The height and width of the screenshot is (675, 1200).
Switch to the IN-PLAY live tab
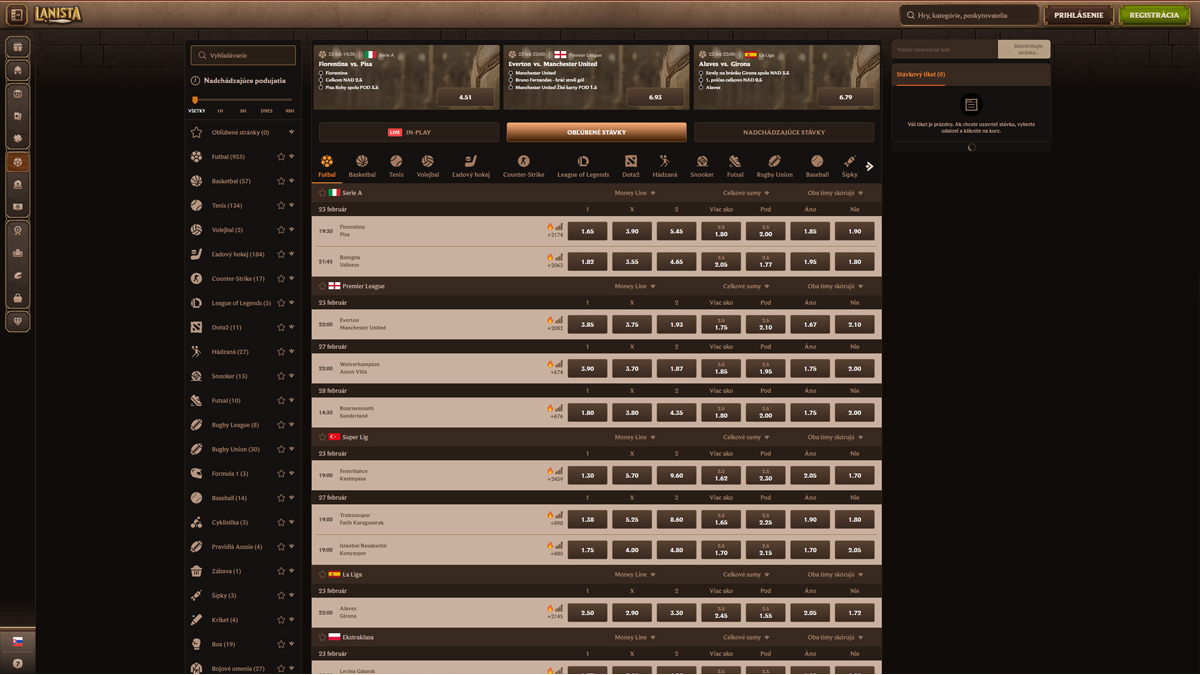click(x=408, y=132)
